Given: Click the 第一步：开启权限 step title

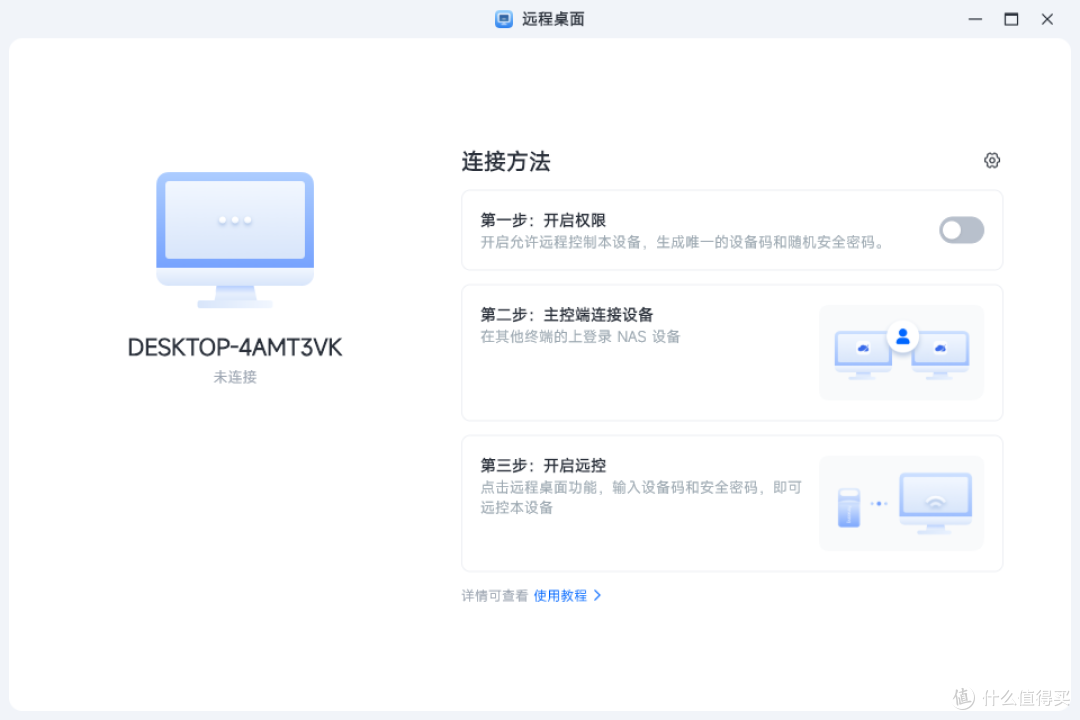Looking at the screenshot, I should pyautogui.click(x=543, y=220).
